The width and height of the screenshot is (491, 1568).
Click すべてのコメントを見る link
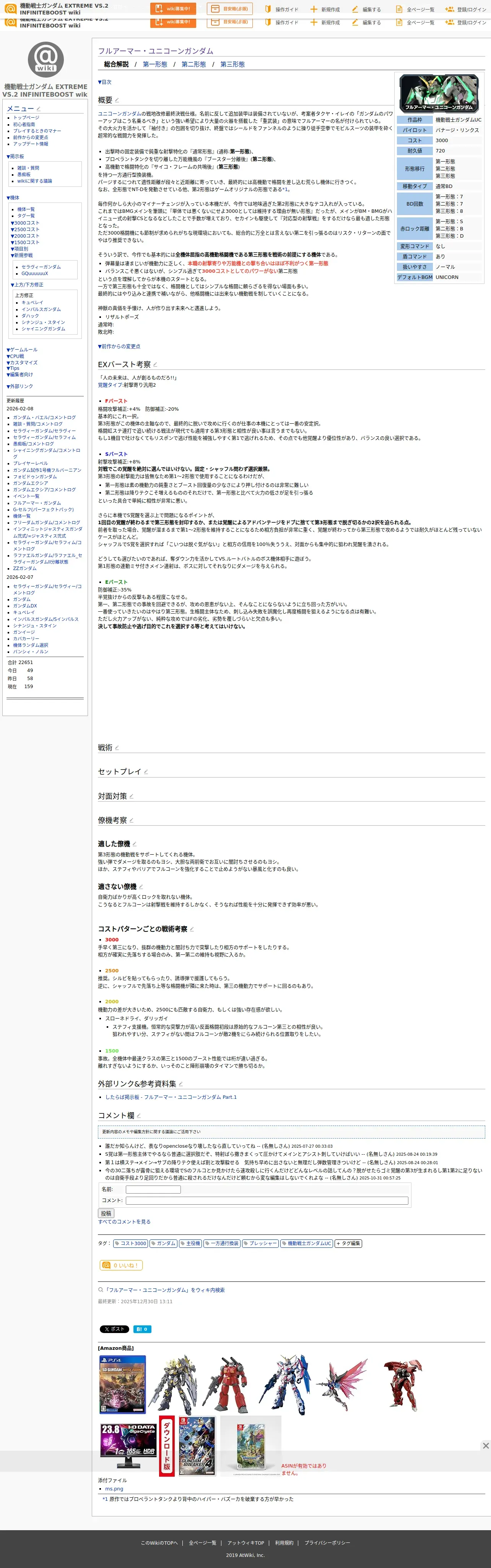click(124, 1221)
